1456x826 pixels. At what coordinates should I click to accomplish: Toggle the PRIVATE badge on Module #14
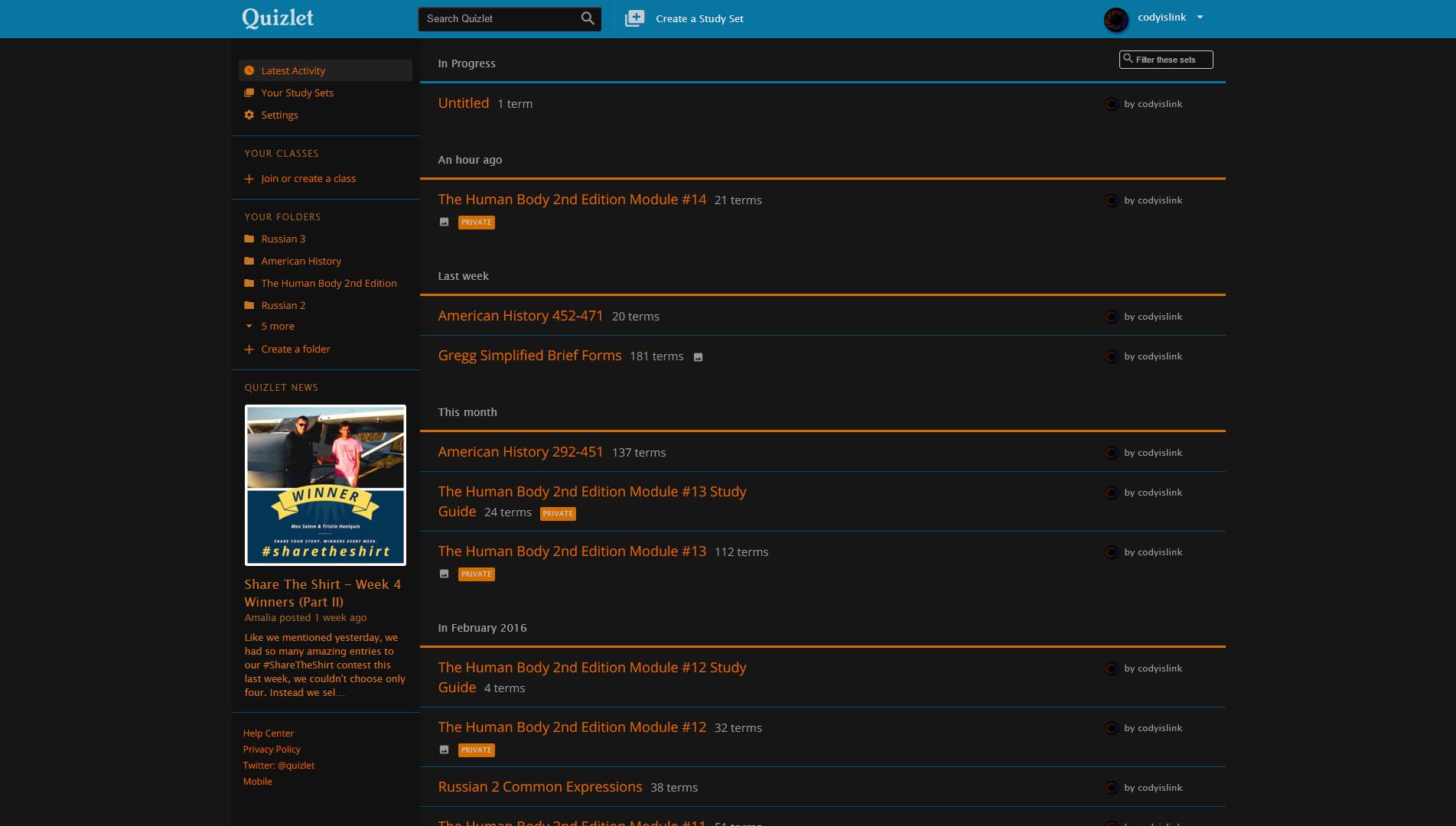point(476,223)
